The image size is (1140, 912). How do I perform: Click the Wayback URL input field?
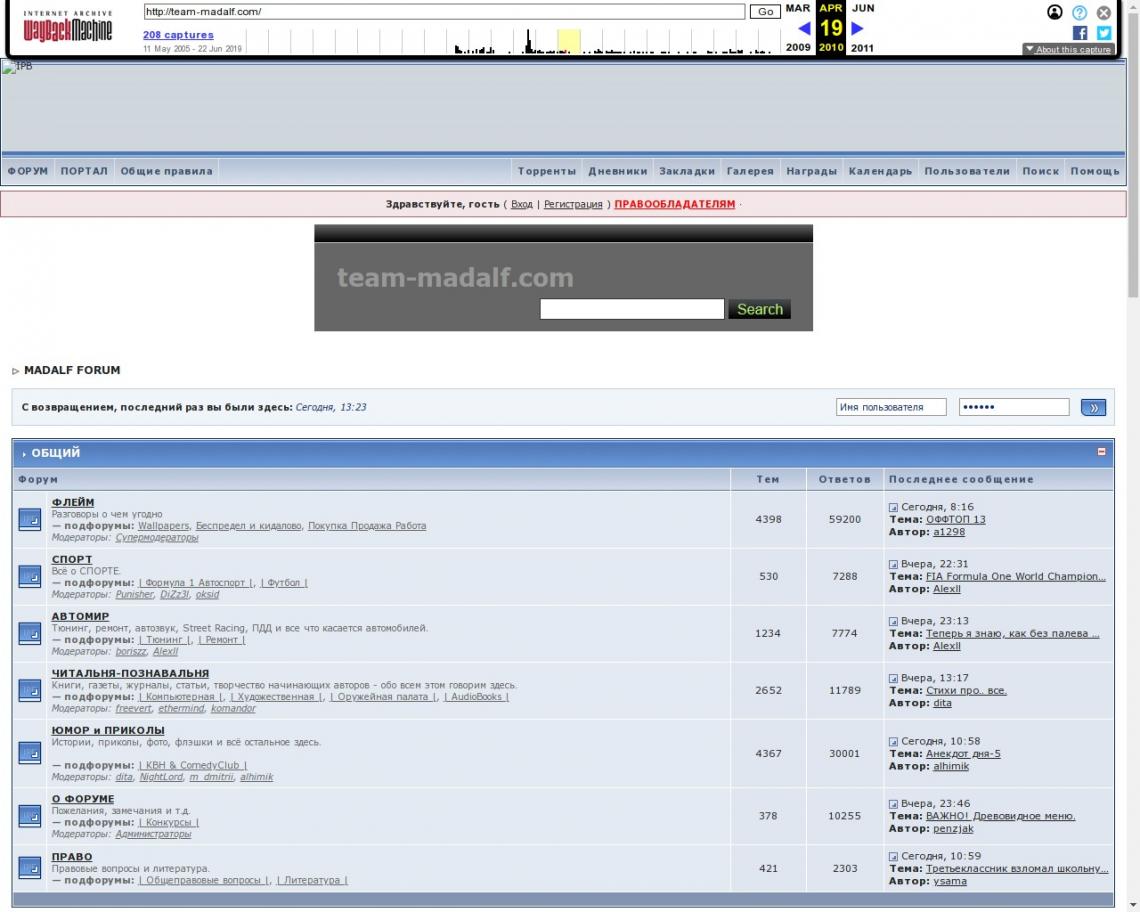(444, 12)
